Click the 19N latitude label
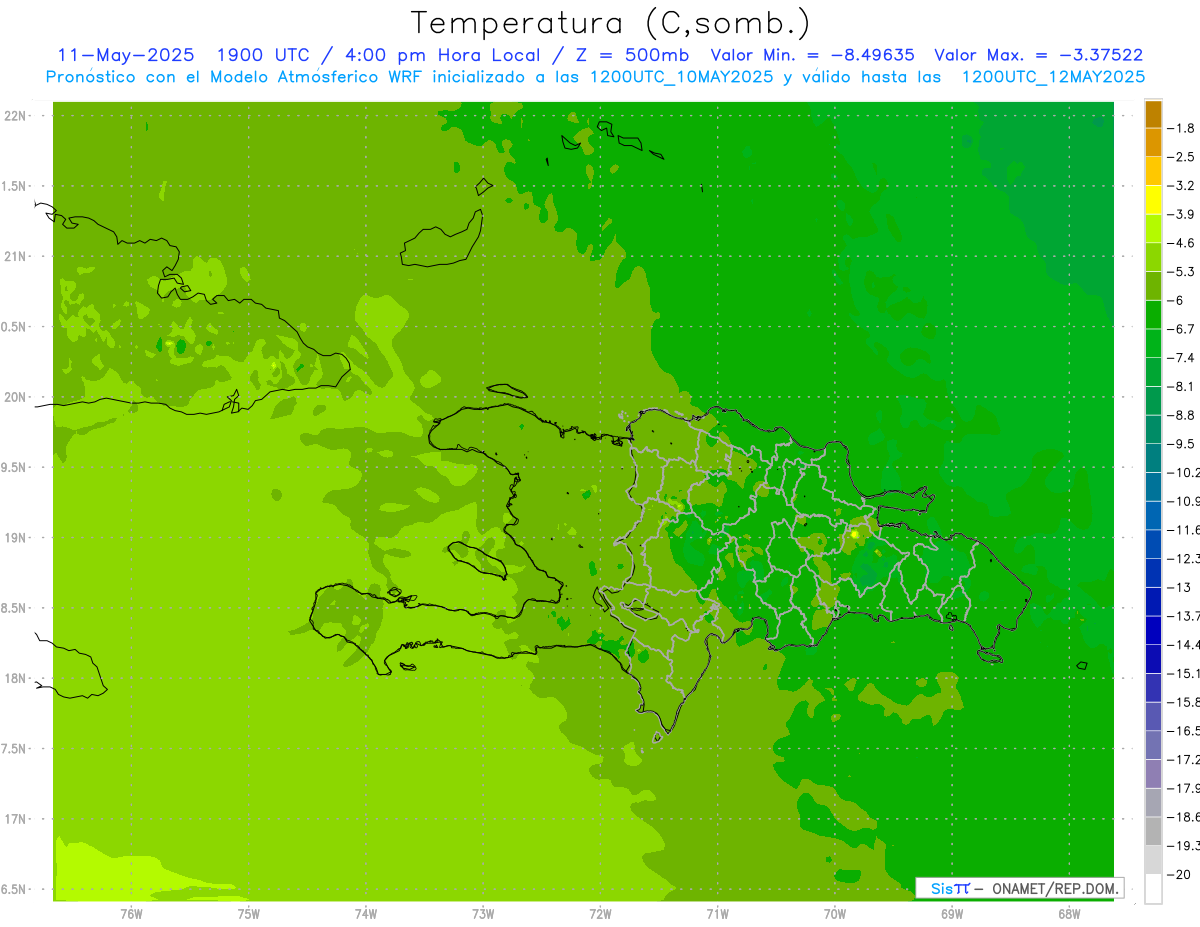 coord(15,538)
